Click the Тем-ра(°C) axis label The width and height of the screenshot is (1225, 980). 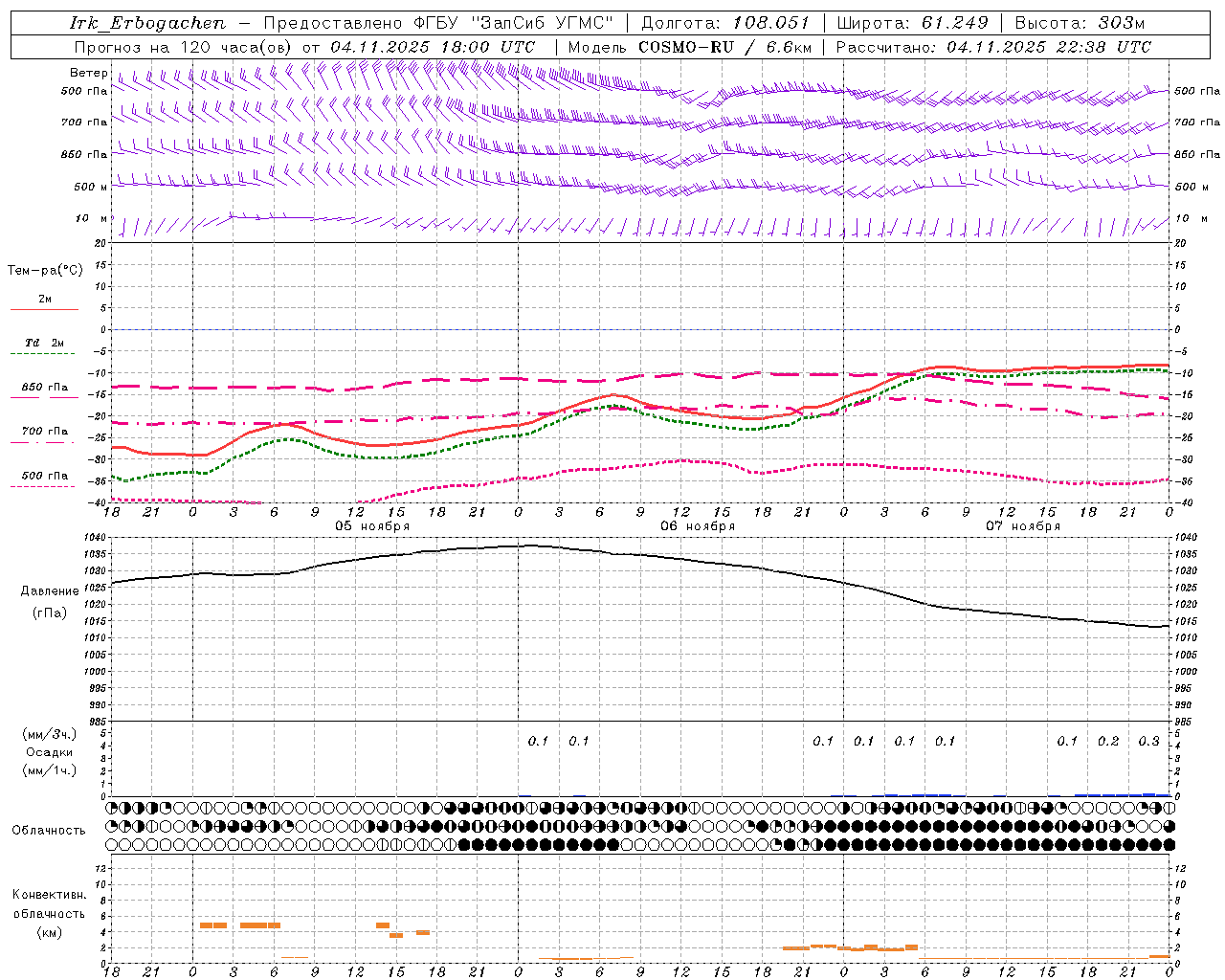pos(44,271)
